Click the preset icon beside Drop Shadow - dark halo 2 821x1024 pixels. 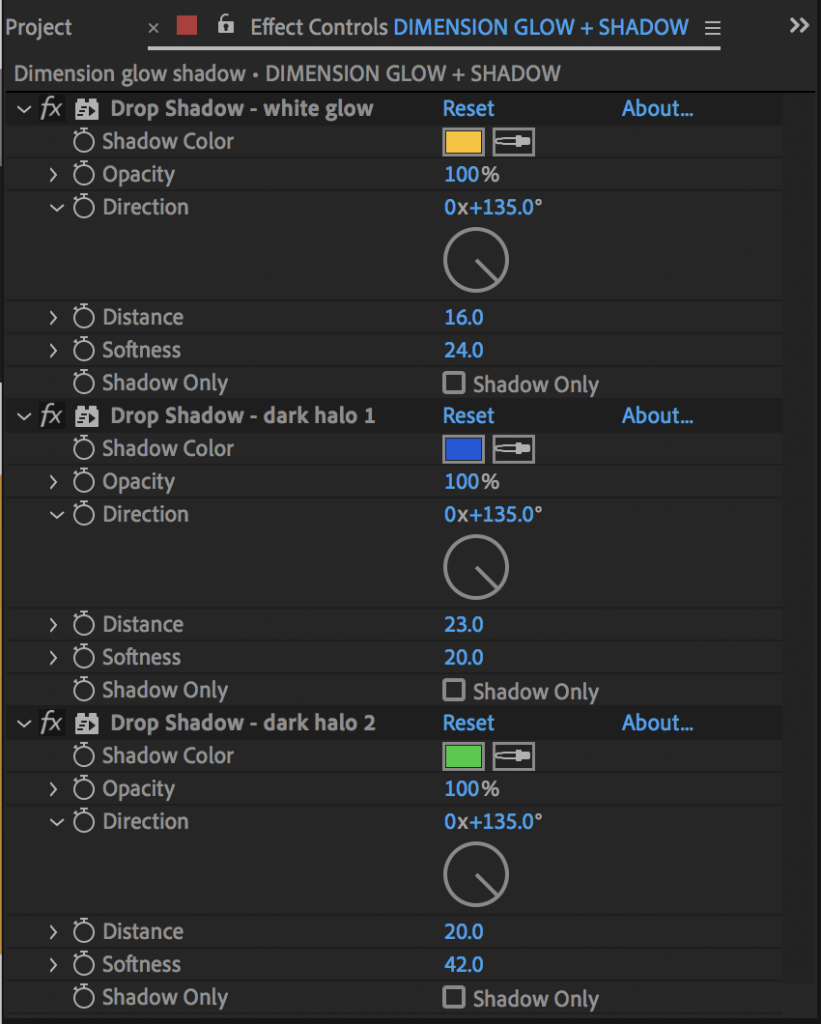point(86,723)
